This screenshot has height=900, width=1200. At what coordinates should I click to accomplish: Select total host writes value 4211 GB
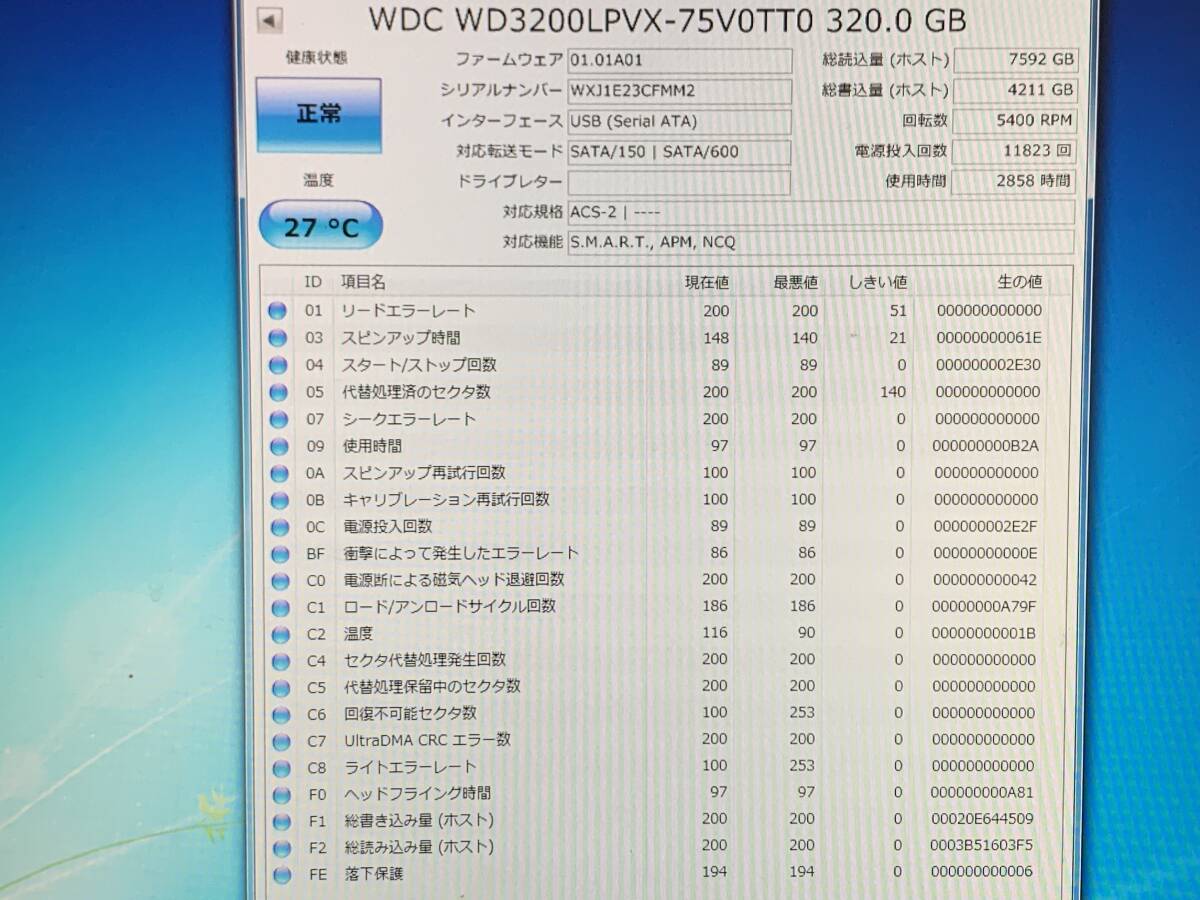(x=1015, y=91)
